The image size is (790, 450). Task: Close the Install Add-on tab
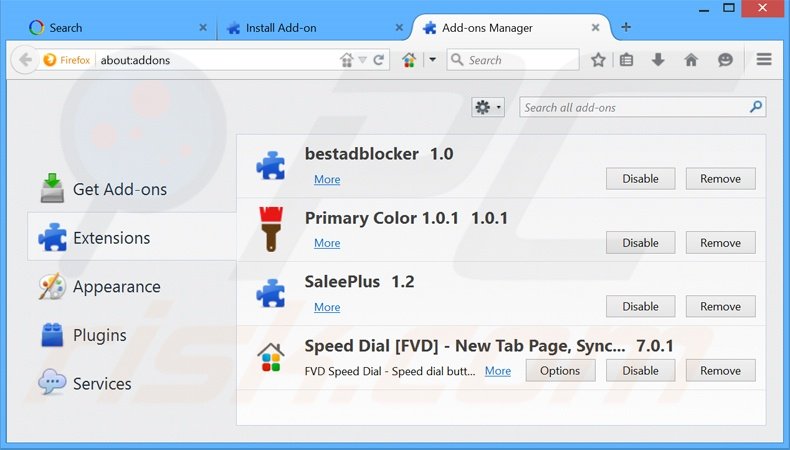(399, 28)
